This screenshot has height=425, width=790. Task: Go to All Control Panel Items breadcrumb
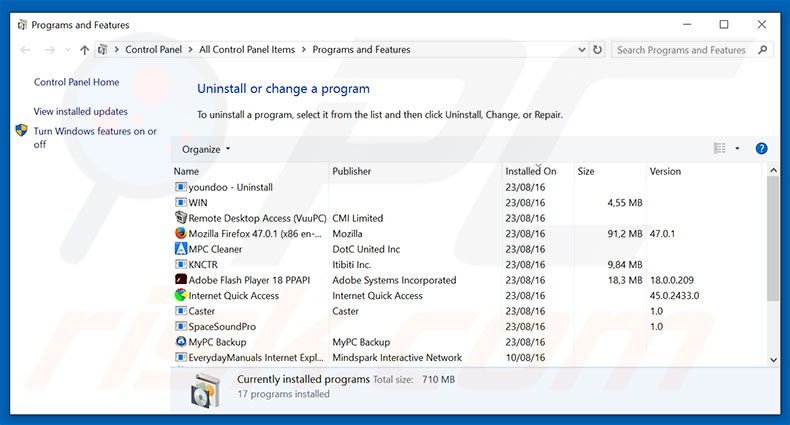247,49
